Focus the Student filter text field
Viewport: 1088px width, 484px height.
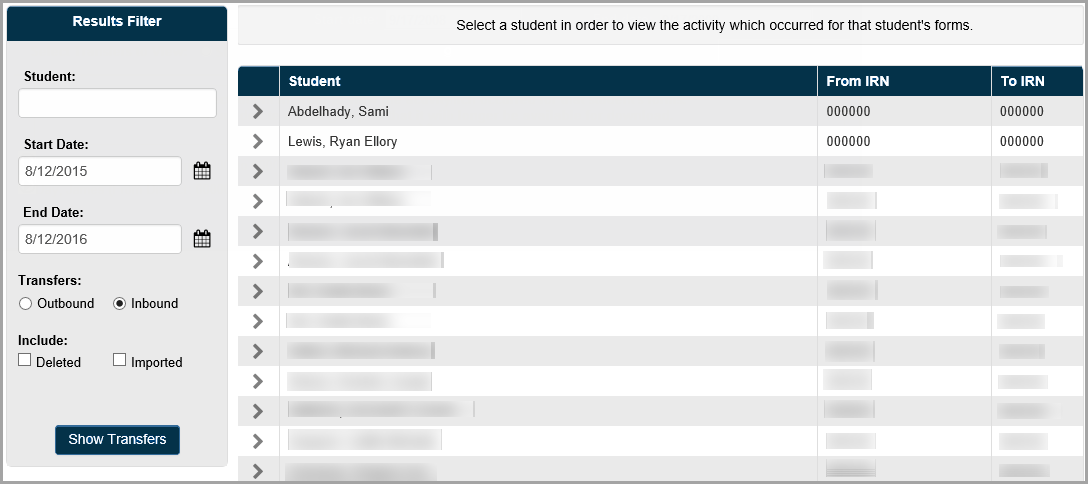(117, 103)
